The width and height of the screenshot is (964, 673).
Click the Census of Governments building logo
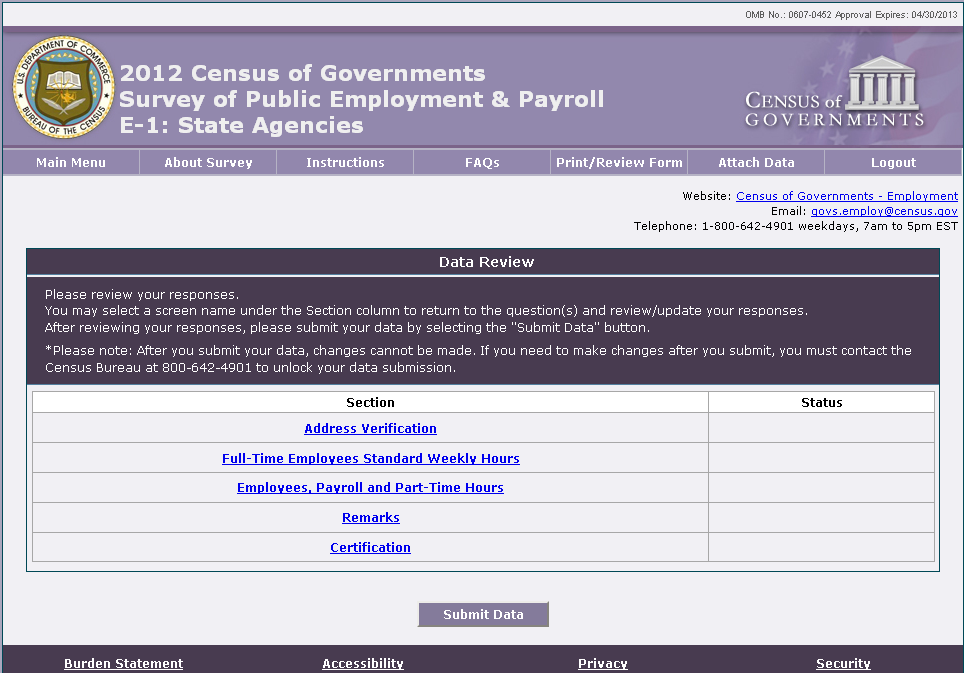click(x=834, y=92)
